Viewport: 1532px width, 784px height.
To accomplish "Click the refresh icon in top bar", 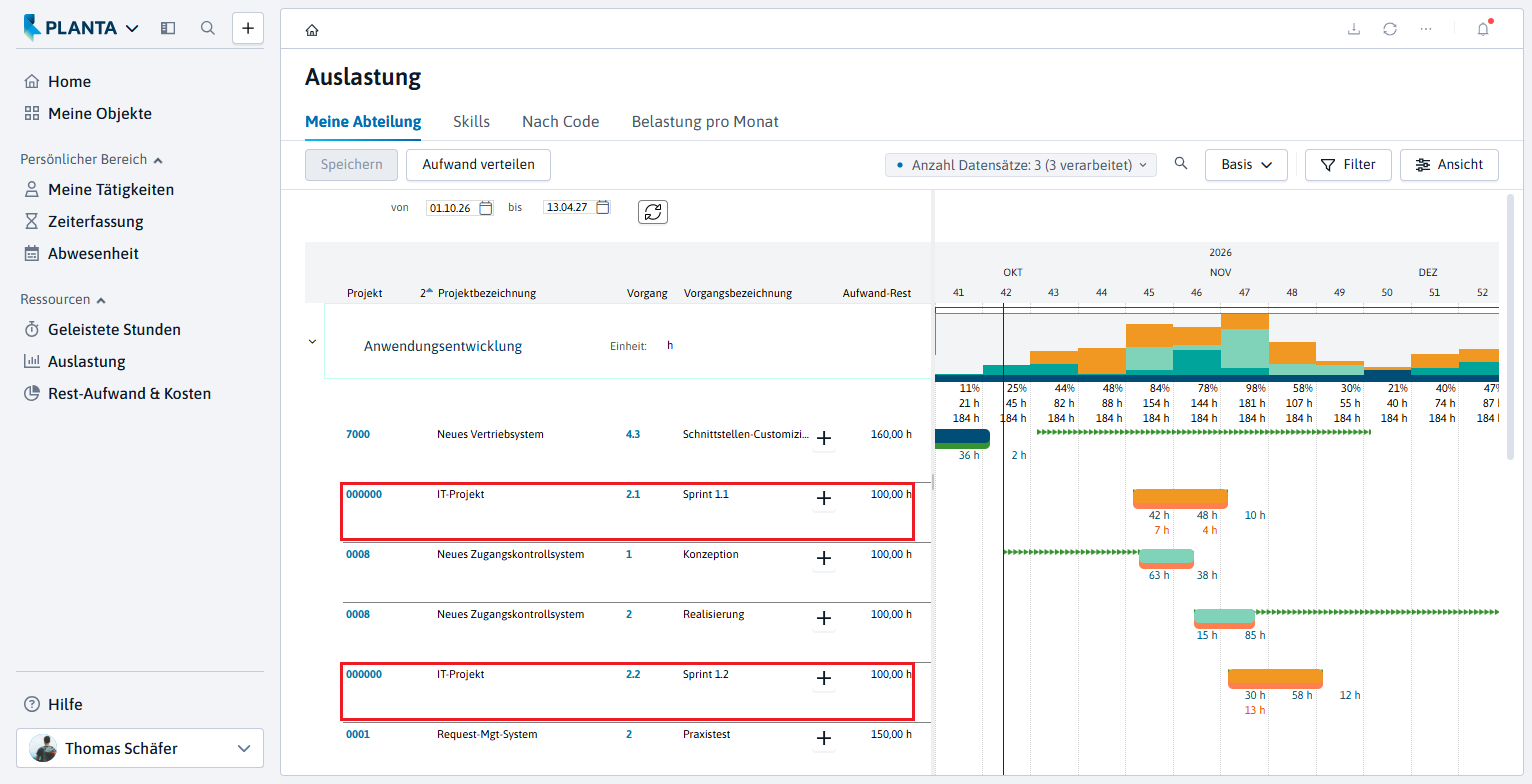I will coord(1390,29).
